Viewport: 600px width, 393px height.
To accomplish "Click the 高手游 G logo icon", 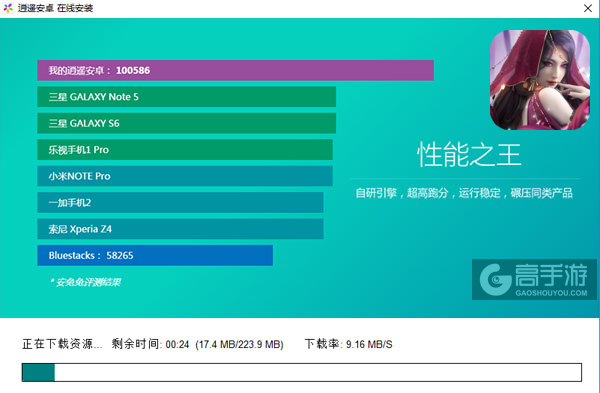I will point(496,279).
